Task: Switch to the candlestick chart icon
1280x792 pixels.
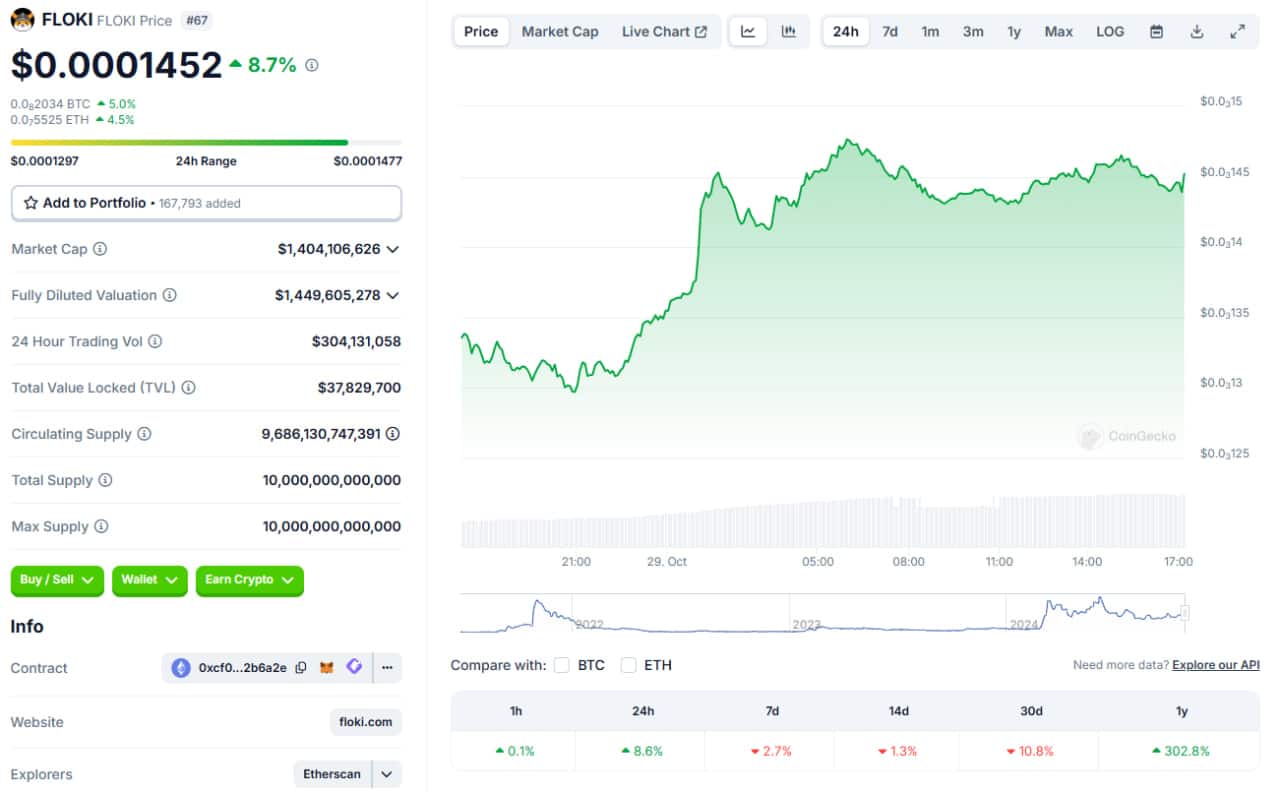Action: click(789, 31)
